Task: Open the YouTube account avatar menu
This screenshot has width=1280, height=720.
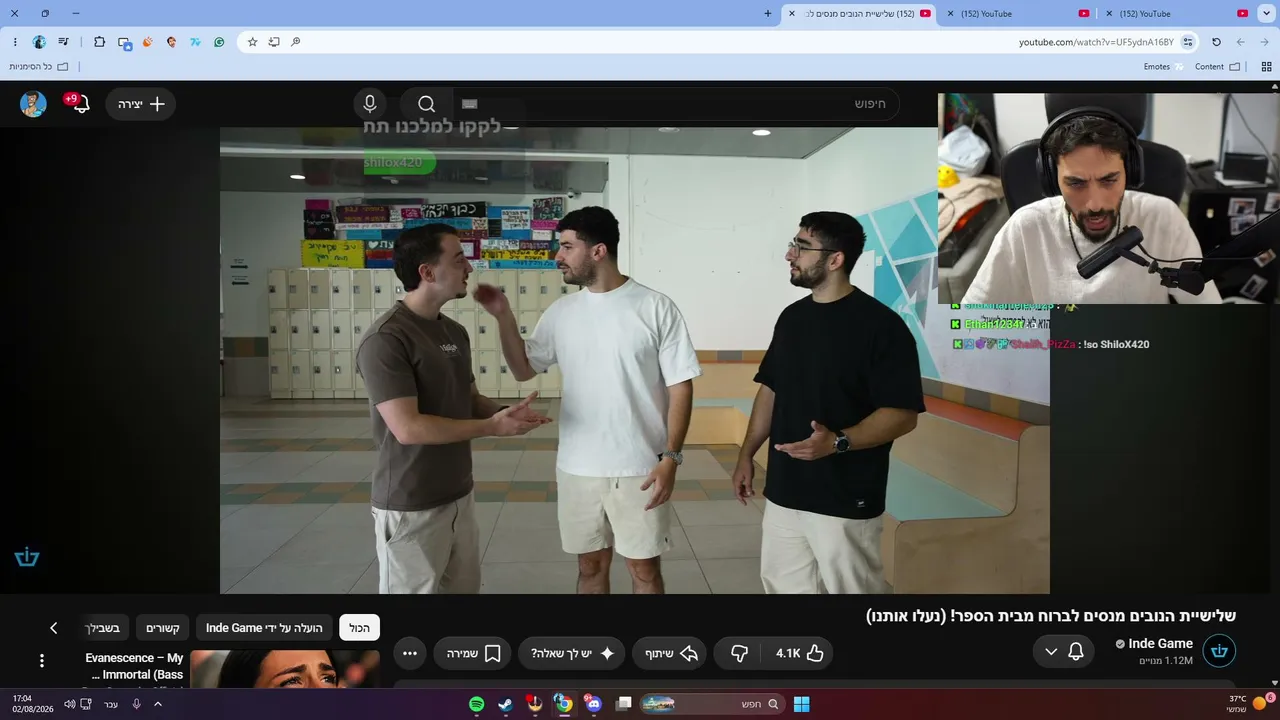Action: 33,104
